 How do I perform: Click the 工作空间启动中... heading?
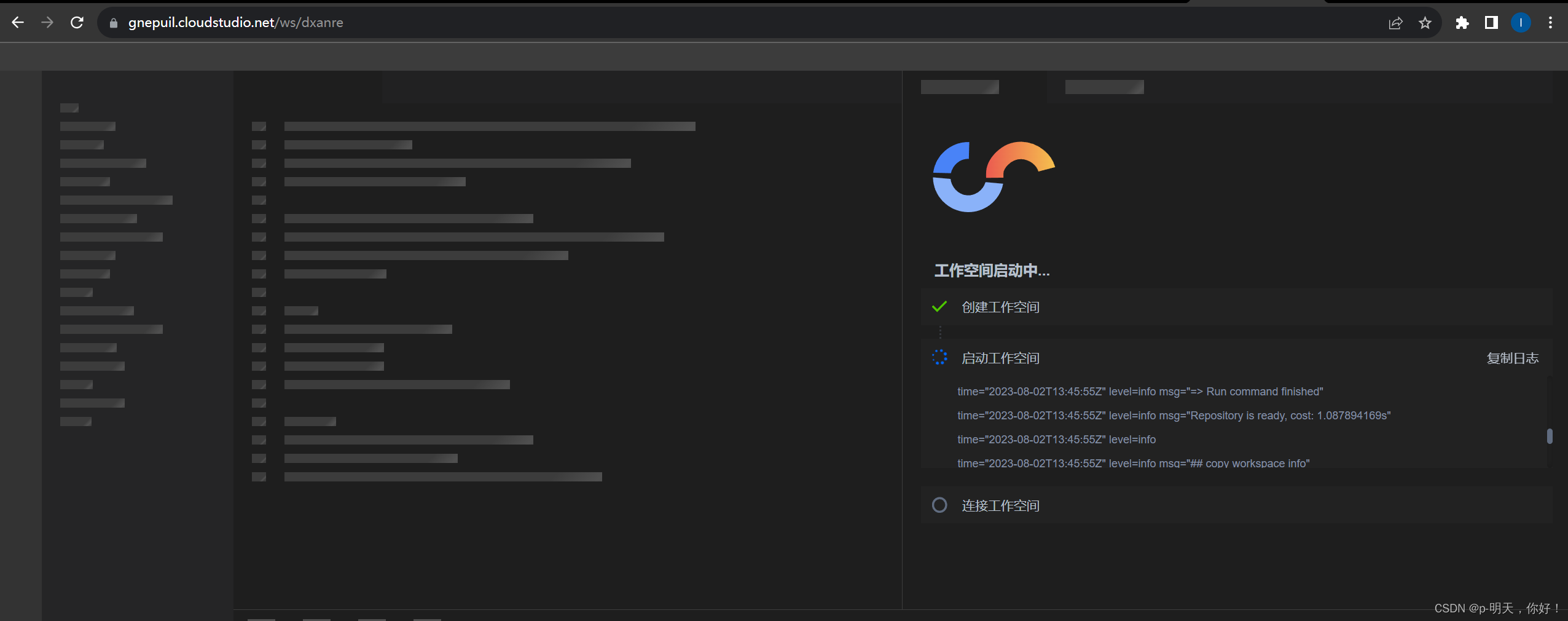point(992,271)
